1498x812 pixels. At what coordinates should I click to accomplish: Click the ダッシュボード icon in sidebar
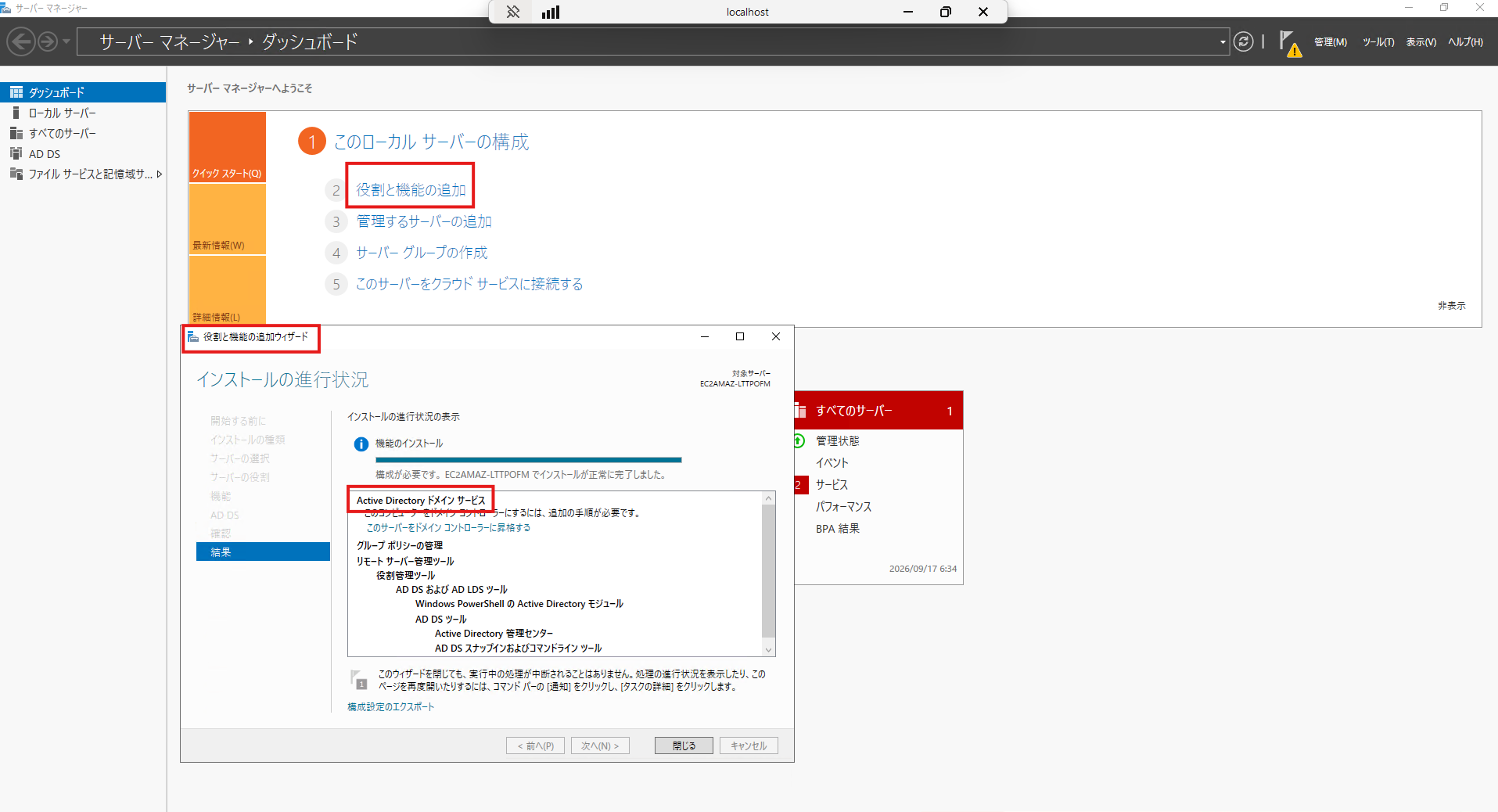pyautogui.click(x=16, y=92)
